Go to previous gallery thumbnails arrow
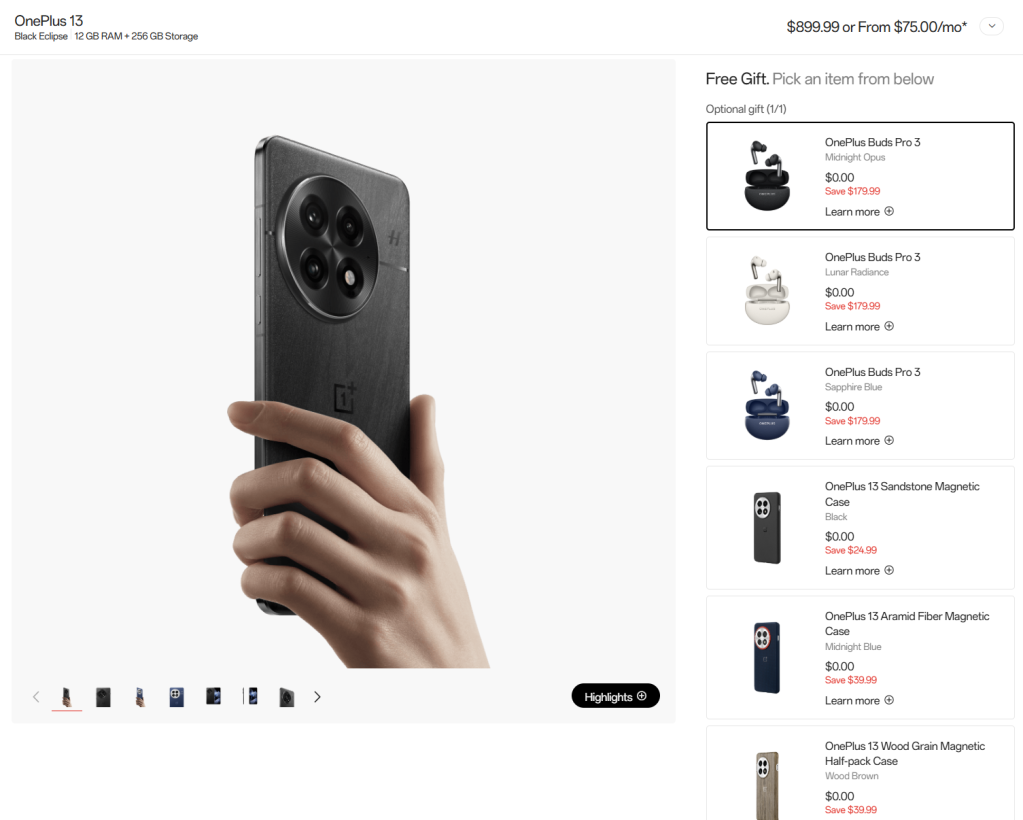This screenshot has height=820, width=1023. (x=36, y=697)
